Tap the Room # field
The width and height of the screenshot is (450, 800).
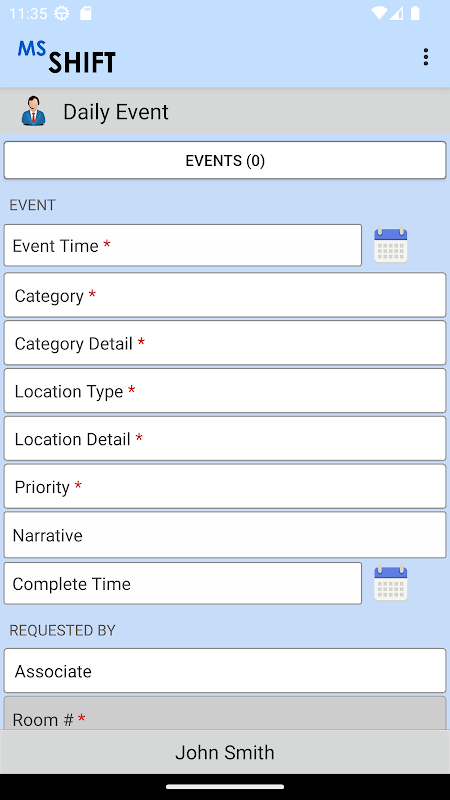225,714
